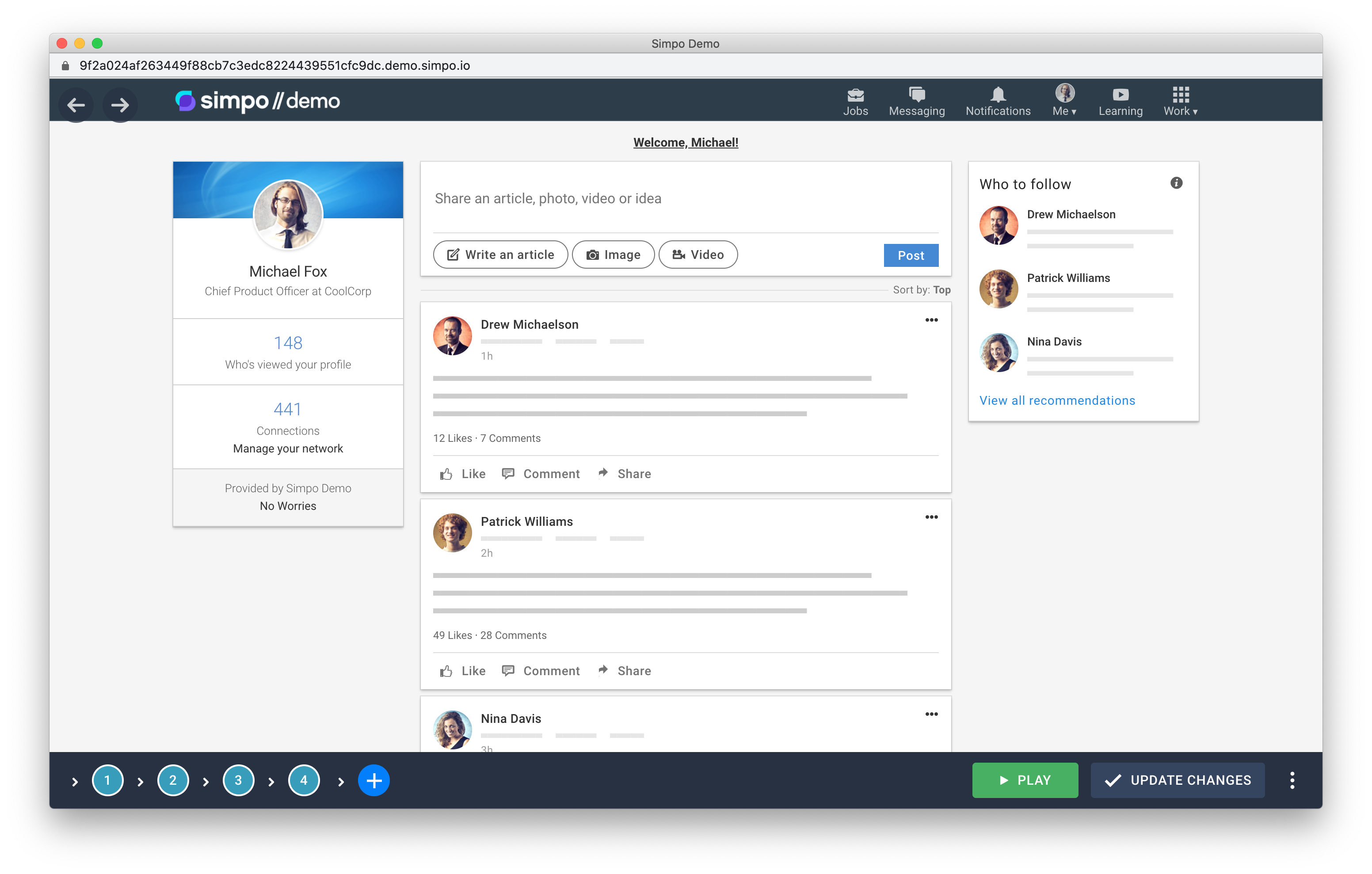This screenshot has height=874, width=1372.
Task: Go back with the left arrow button
Action: point(76,105)
